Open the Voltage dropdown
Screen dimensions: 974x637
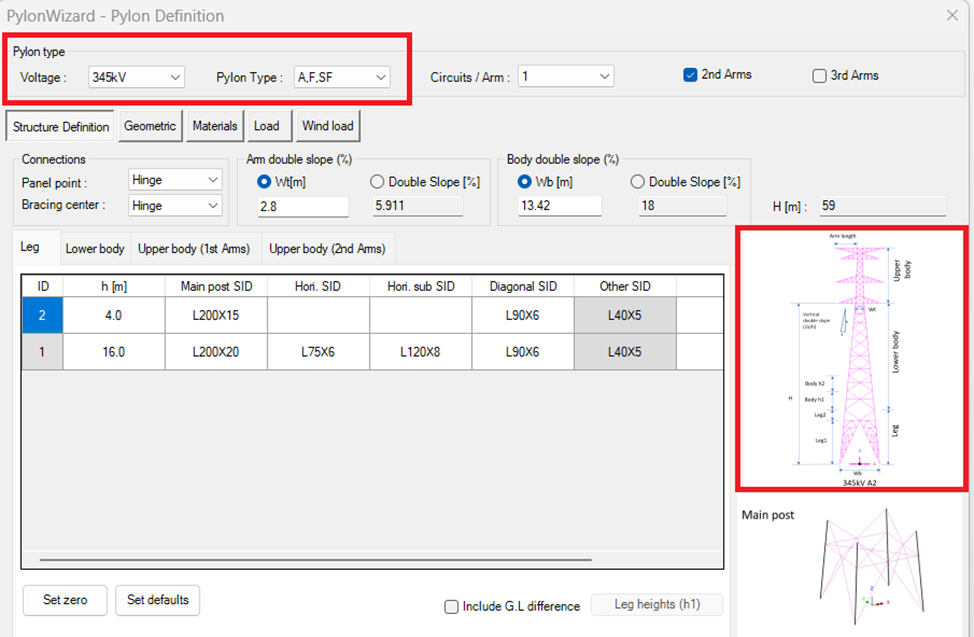pos(136,77)
